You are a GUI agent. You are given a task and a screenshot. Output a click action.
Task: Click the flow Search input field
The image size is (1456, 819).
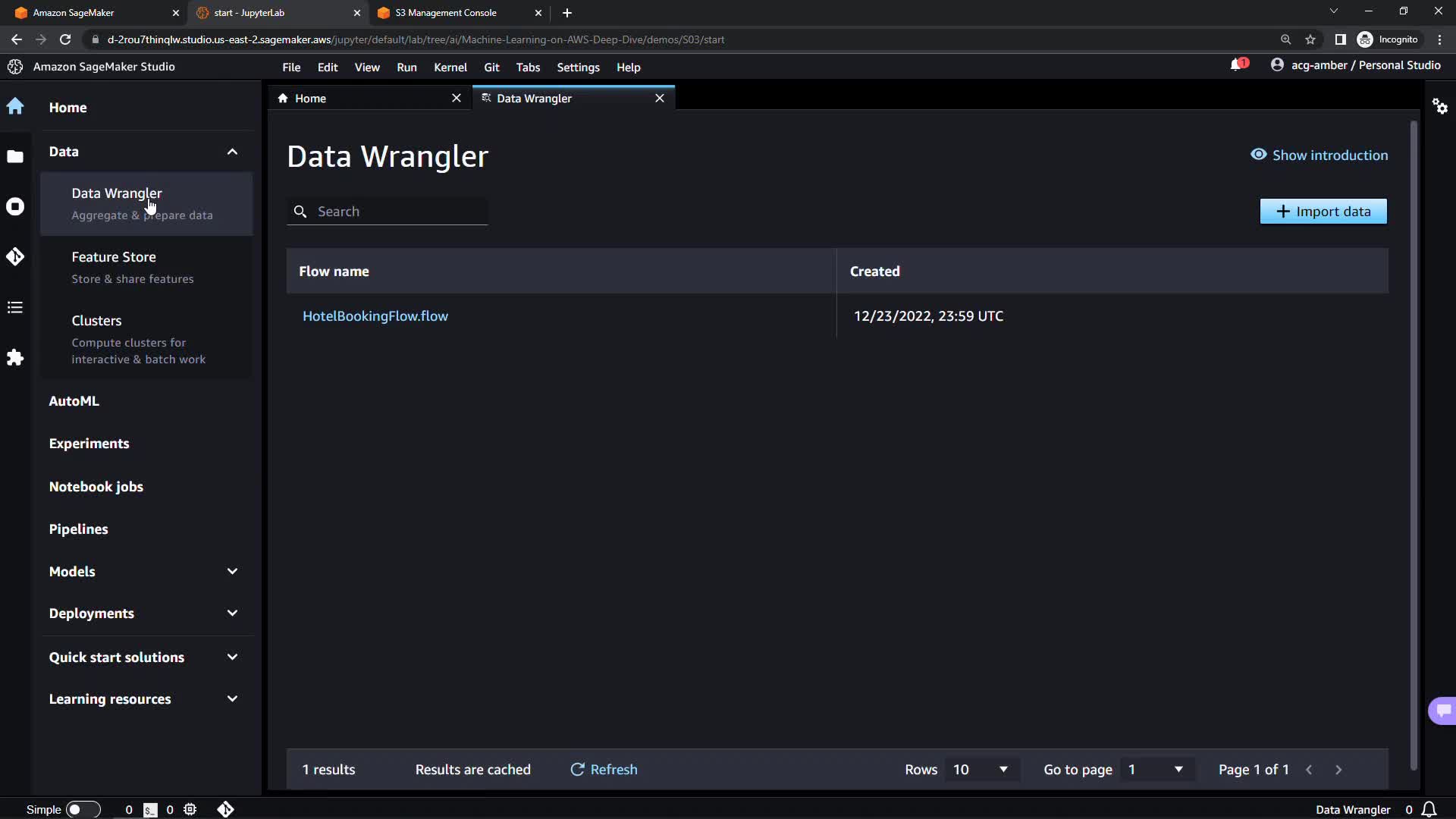398,212
